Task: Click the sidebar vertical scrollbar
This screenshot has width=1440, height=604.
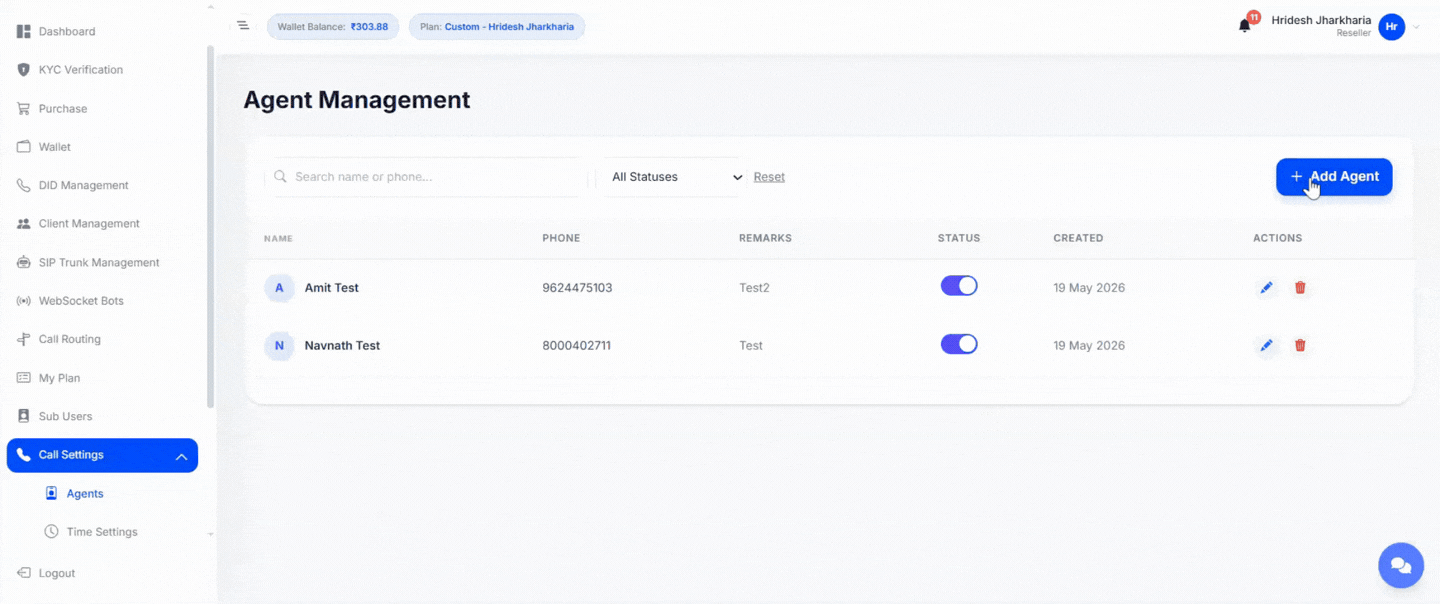Action: point(210,226)
